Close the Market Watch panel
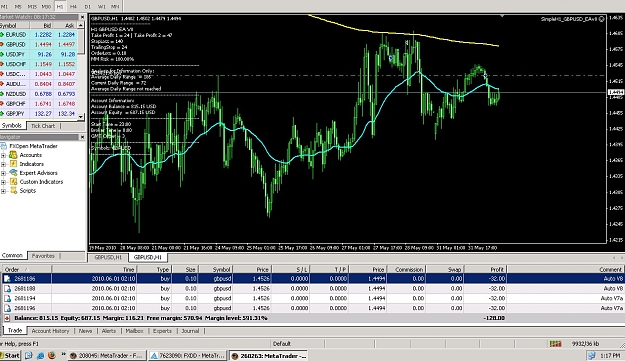The width and height of the screenshot is (625, 361). tap(82, 17)
